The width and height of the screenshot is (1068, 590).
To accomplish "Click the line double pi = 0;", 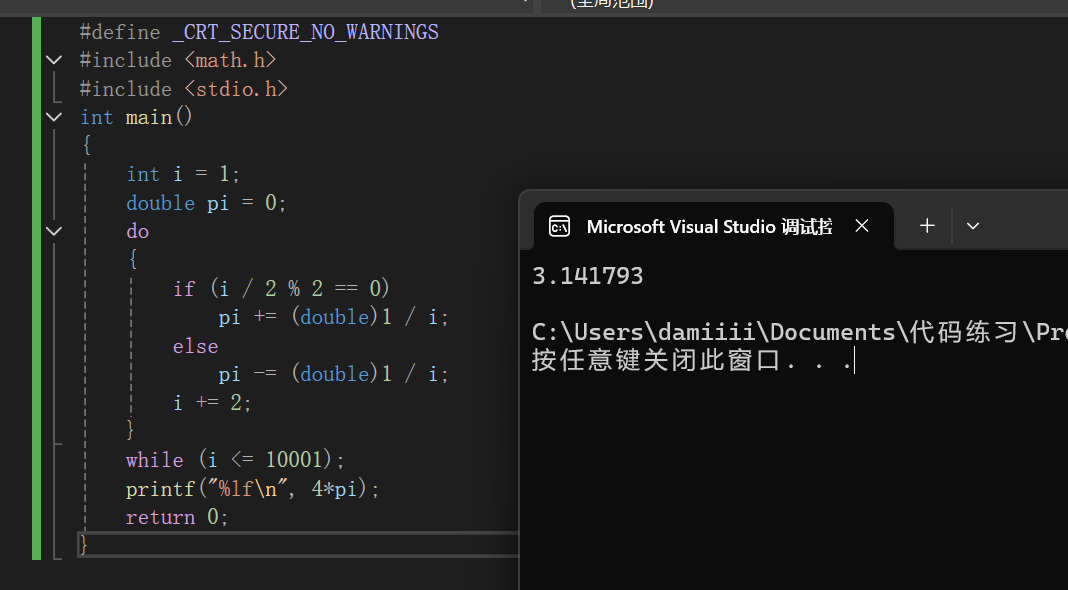I will [206, 203].
